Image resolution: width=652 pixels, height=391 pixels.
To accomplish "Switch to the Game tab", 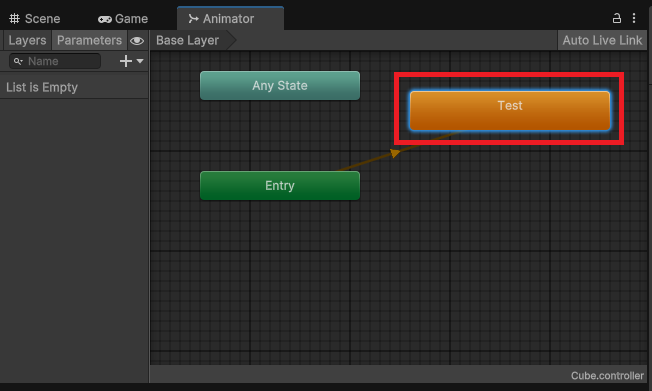I will tap(123, 19).
